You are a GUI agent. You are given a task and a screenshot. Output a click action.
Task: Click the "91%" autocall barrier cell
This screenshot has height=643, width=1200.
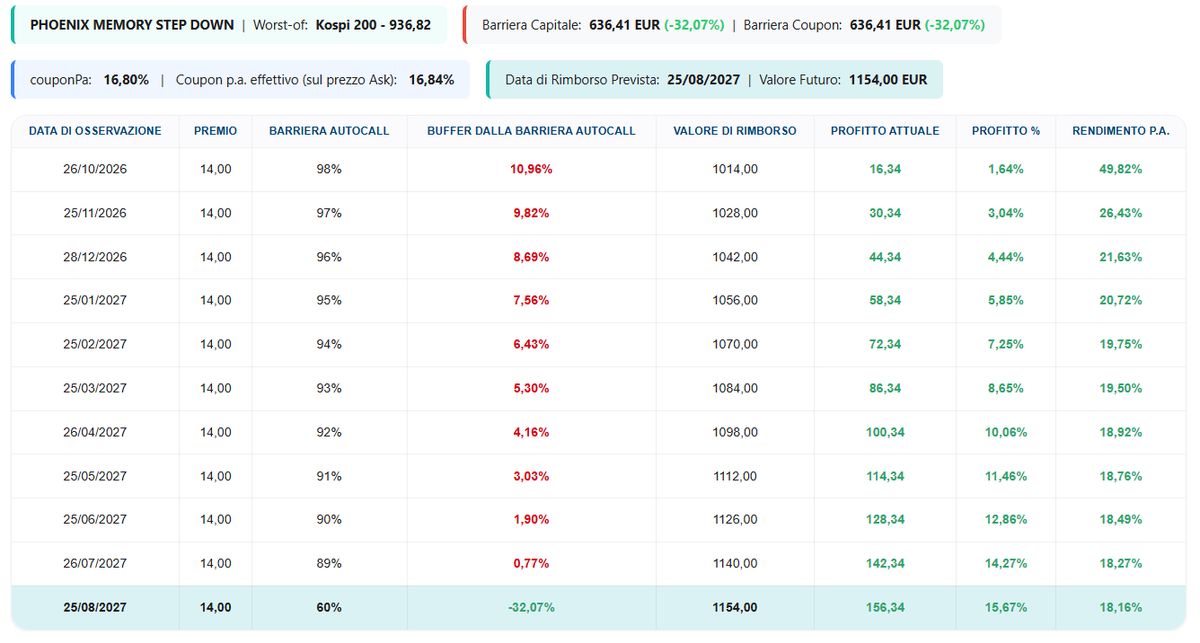329,476
